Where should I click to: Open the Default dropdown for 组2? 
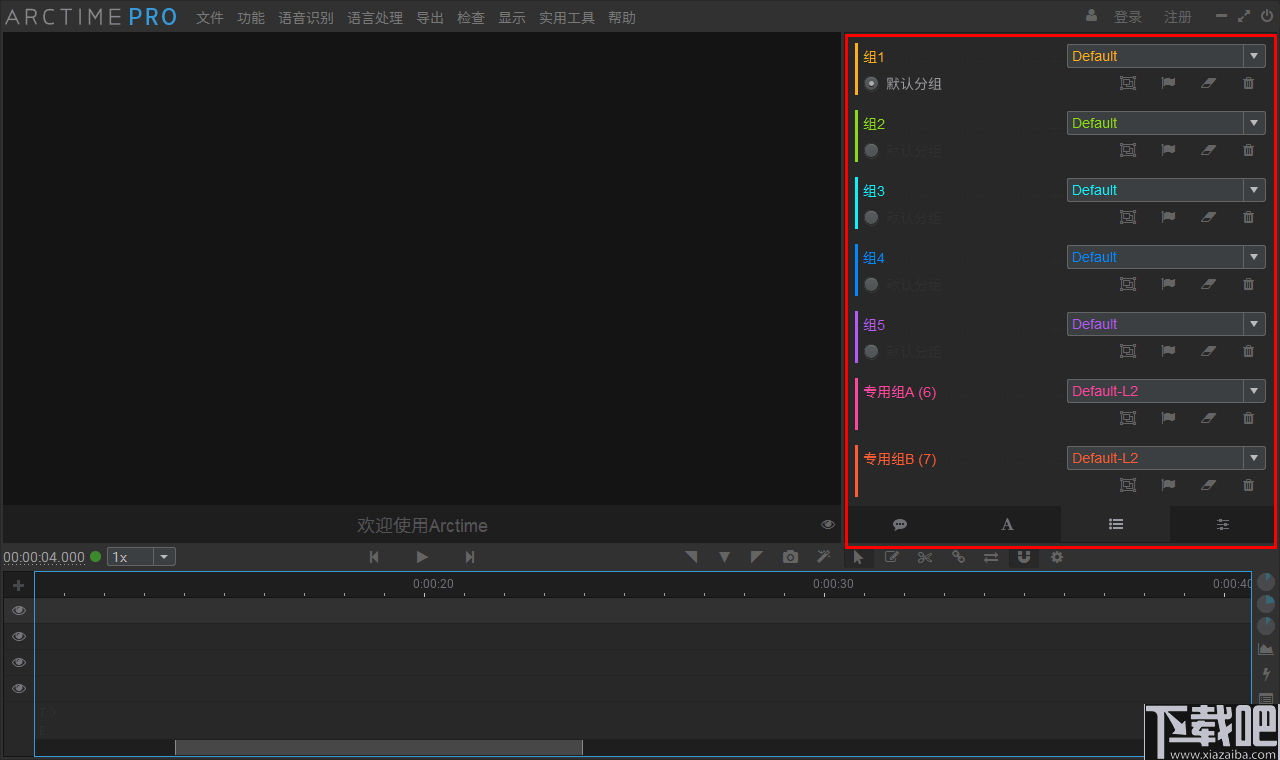[1253, 122]
